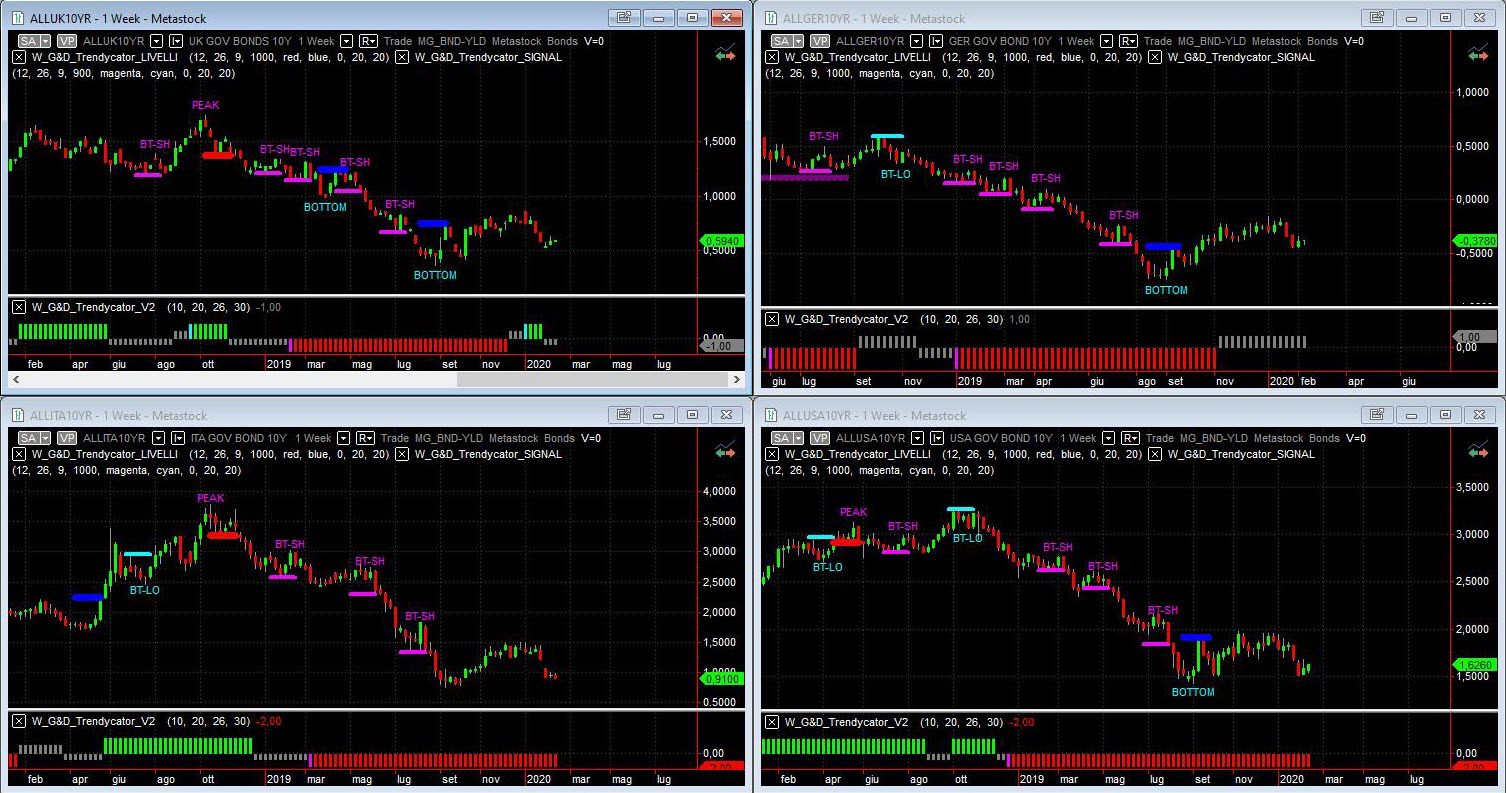The height and width of the screenshot is (793, 1506).
Task: Click the -0,3780 price tag in GER chart
Action: pyautogui.click(x=1474, y=241)
